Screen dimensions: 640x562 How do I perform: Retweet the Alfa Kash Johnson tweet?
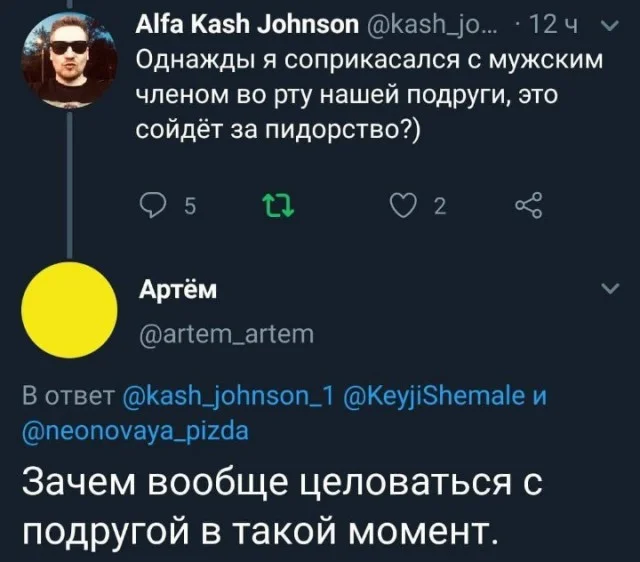273,208
